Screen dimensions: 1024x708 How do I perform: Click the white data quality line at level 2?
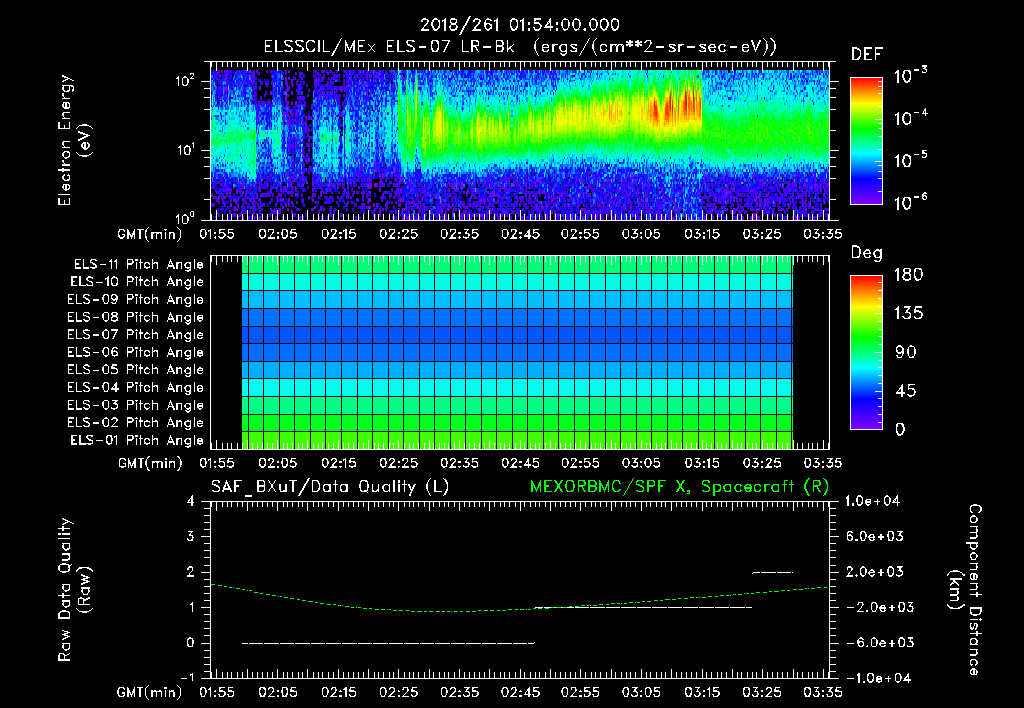[x=773, y=573]
